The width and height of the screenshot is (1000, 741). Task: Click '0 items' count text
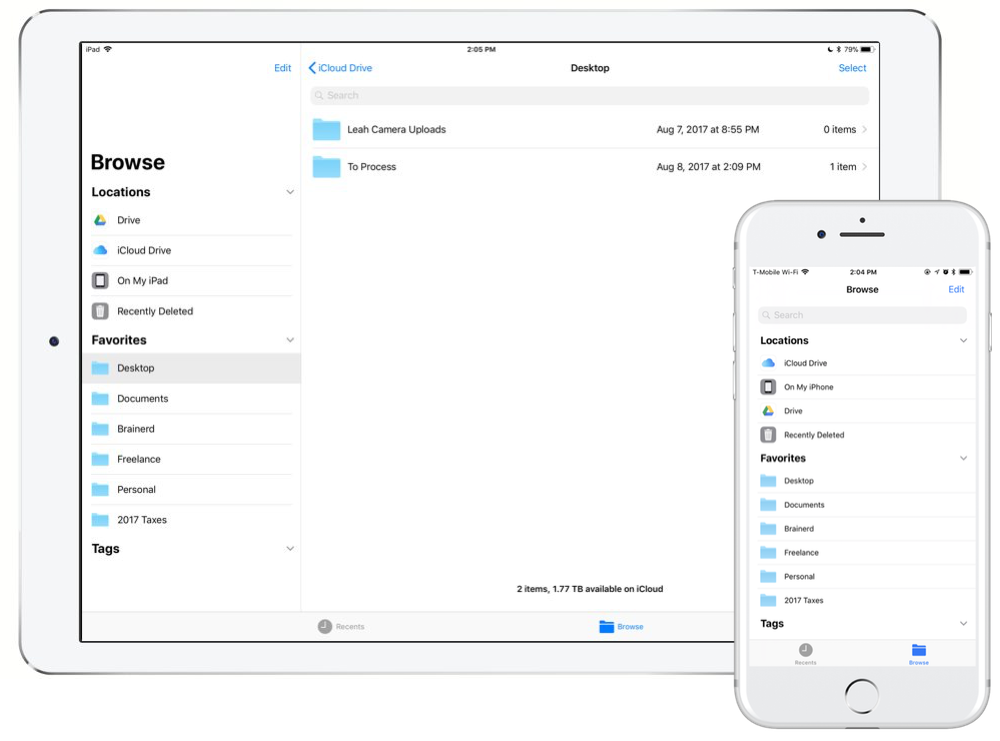(839, 129)
